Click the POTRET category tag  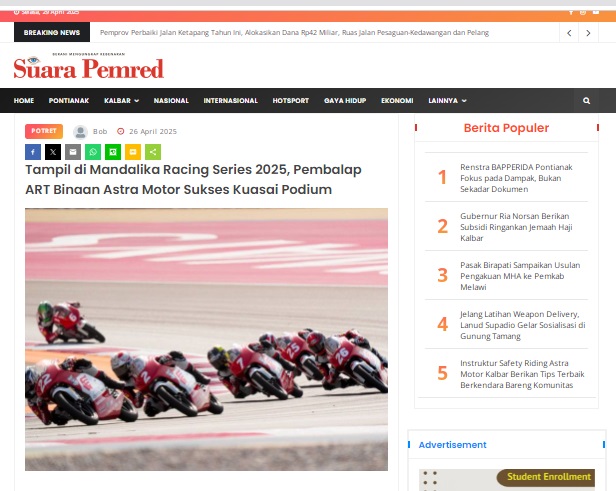(44, 131)
